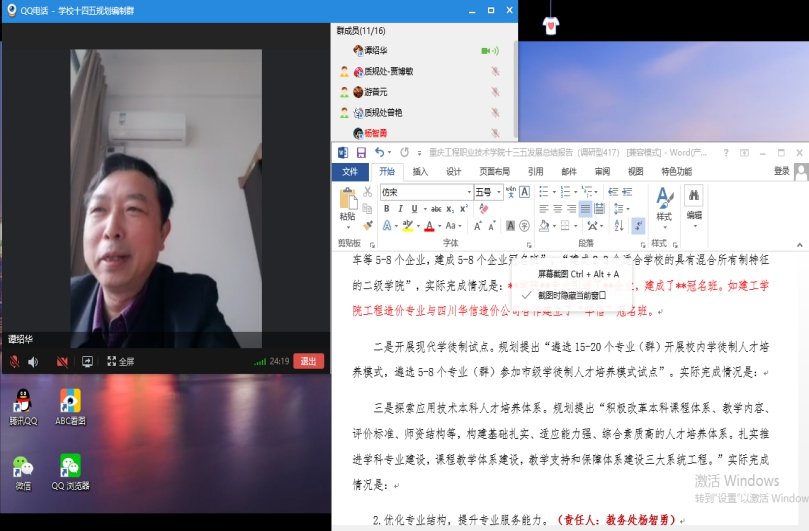Viewport: 809px width, 531px height.
Task: Open highlight color dropdown arrow
Action: click(418, 226)
